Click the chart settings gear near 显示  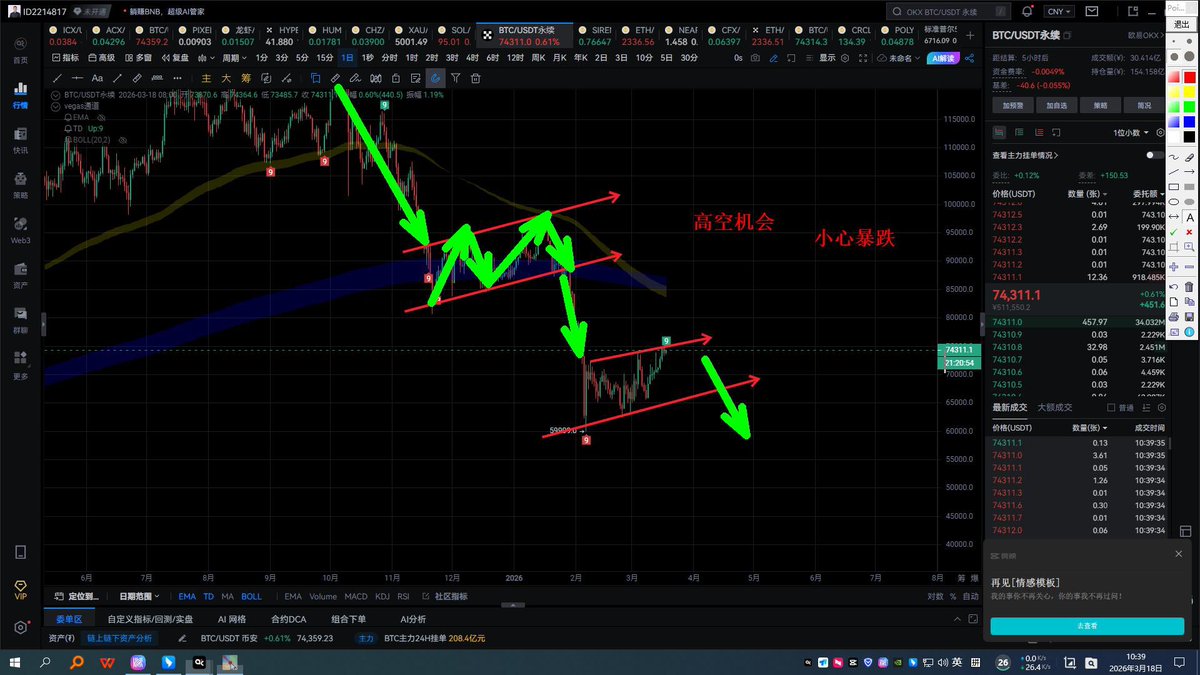click(844, 58)
